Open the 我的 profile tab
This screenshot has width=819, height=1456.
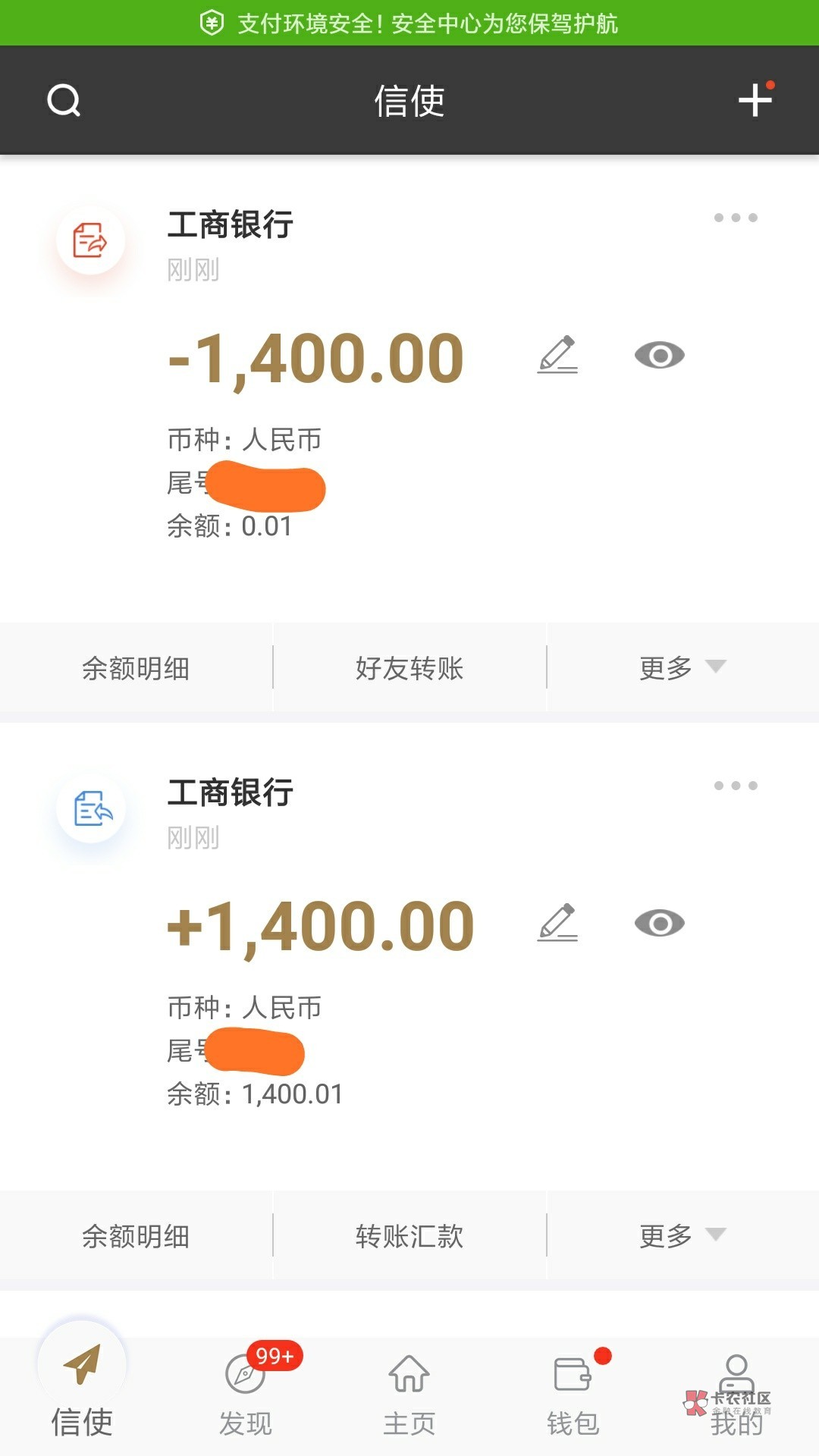736,1394
